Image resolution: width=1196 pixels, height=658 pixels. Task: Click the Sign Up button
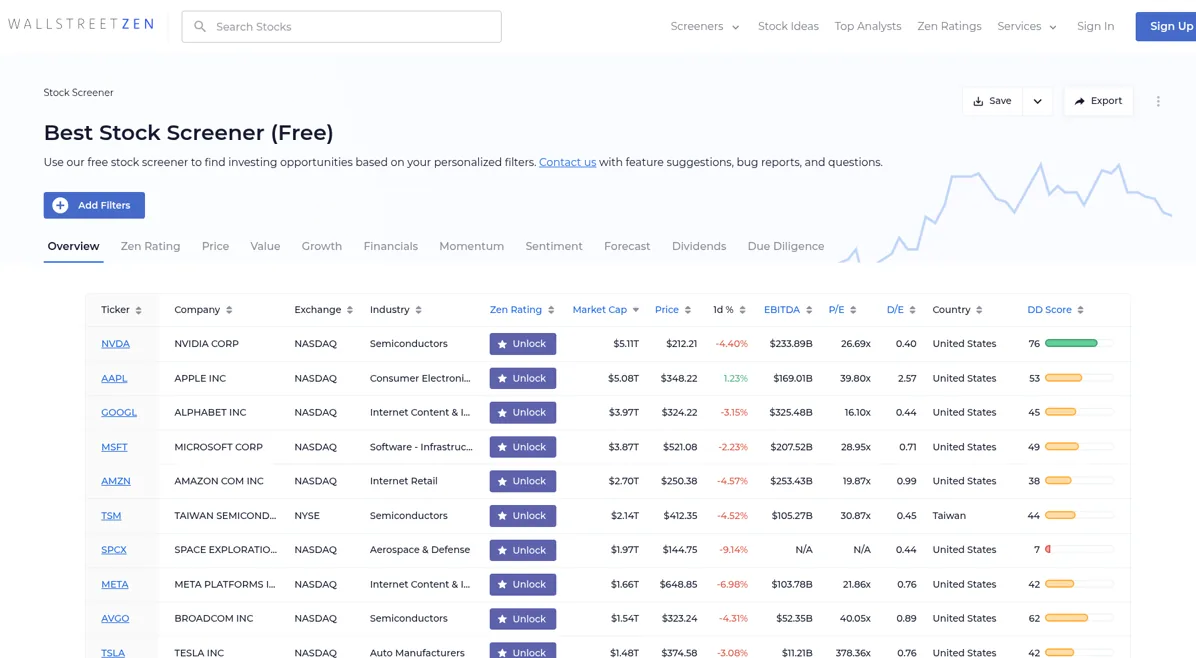(x=1167, y=27)
